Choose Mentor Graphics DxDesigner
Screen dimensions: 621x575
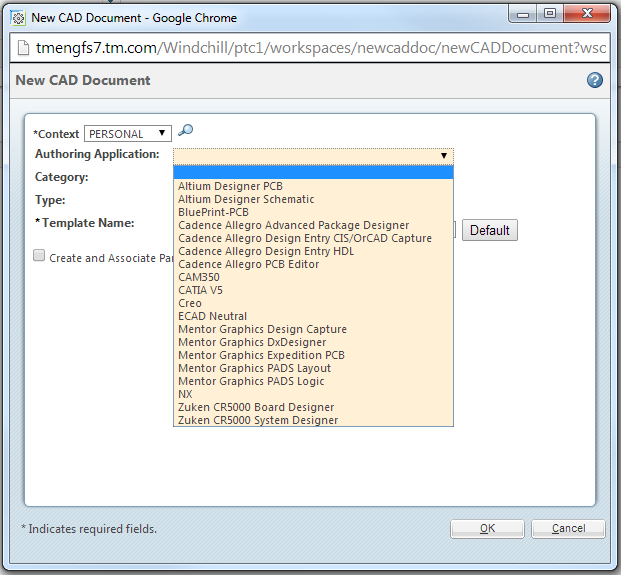click(313, 342)
